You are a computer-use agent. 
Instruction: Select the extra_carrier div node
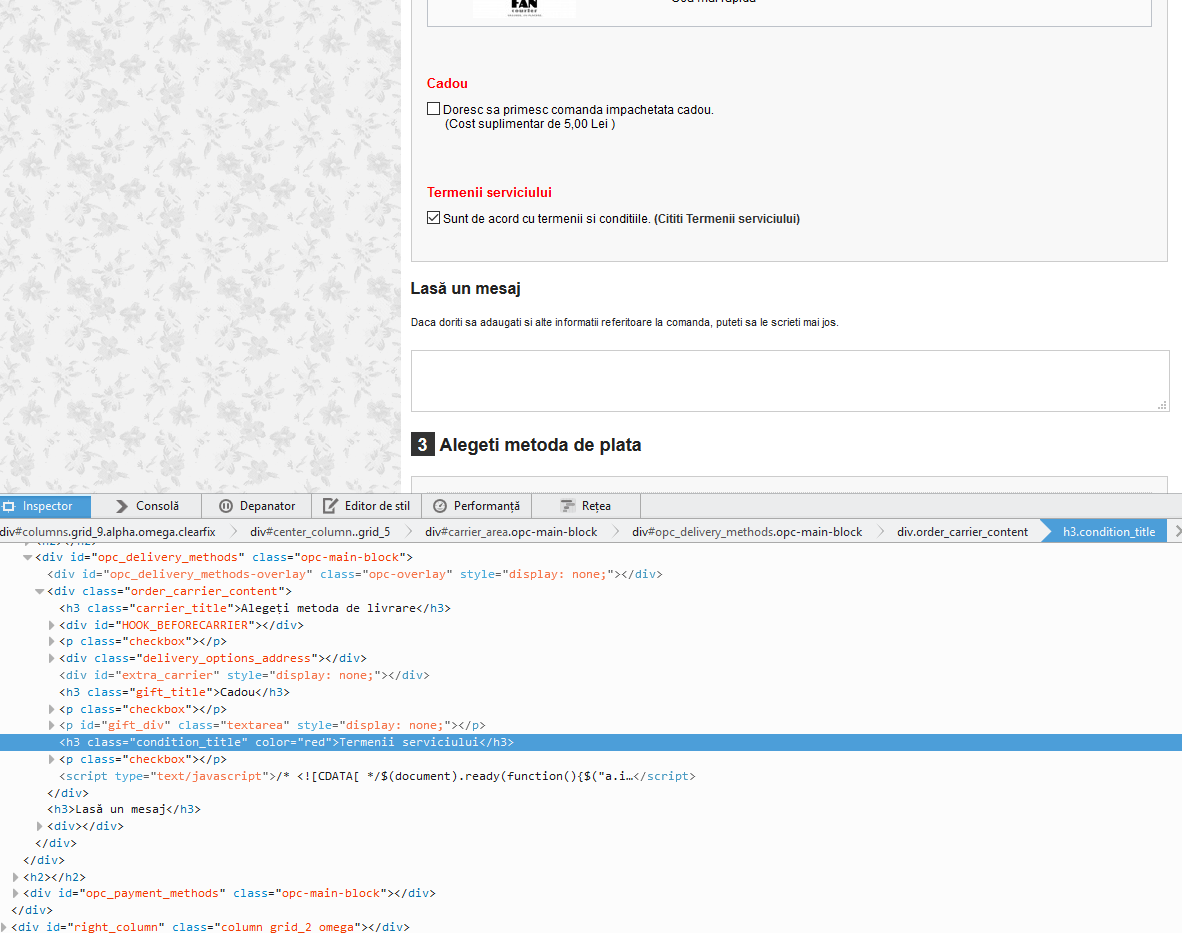(x=244, y=675)
